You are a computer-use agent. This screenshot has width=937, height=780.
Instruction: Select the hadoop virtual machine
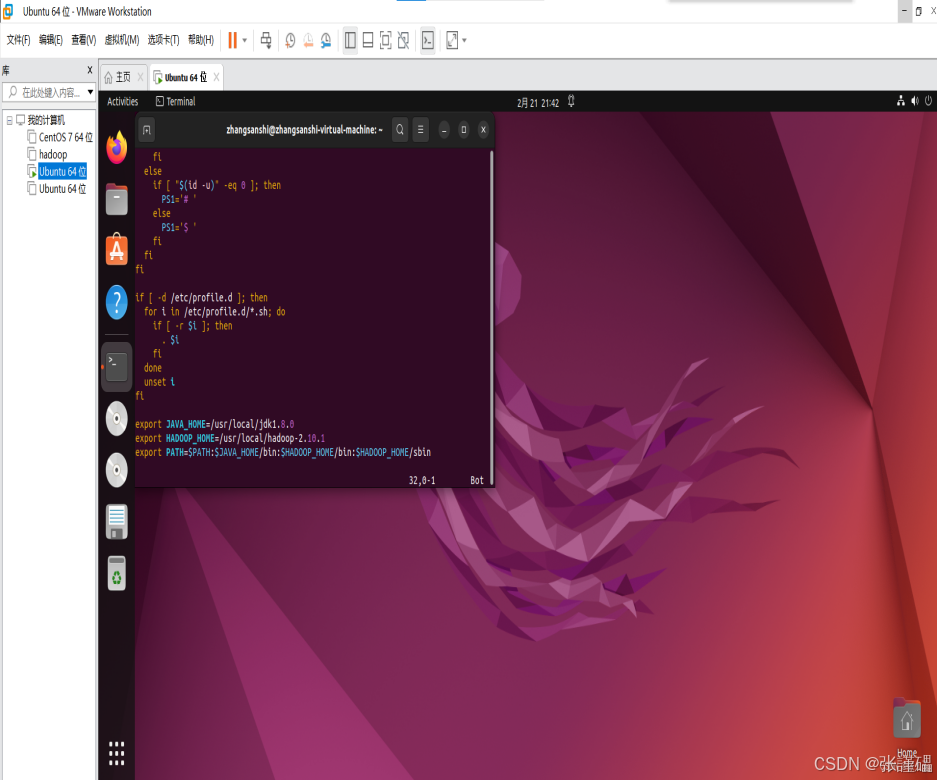pyautogui.click(x=53, y=155)
